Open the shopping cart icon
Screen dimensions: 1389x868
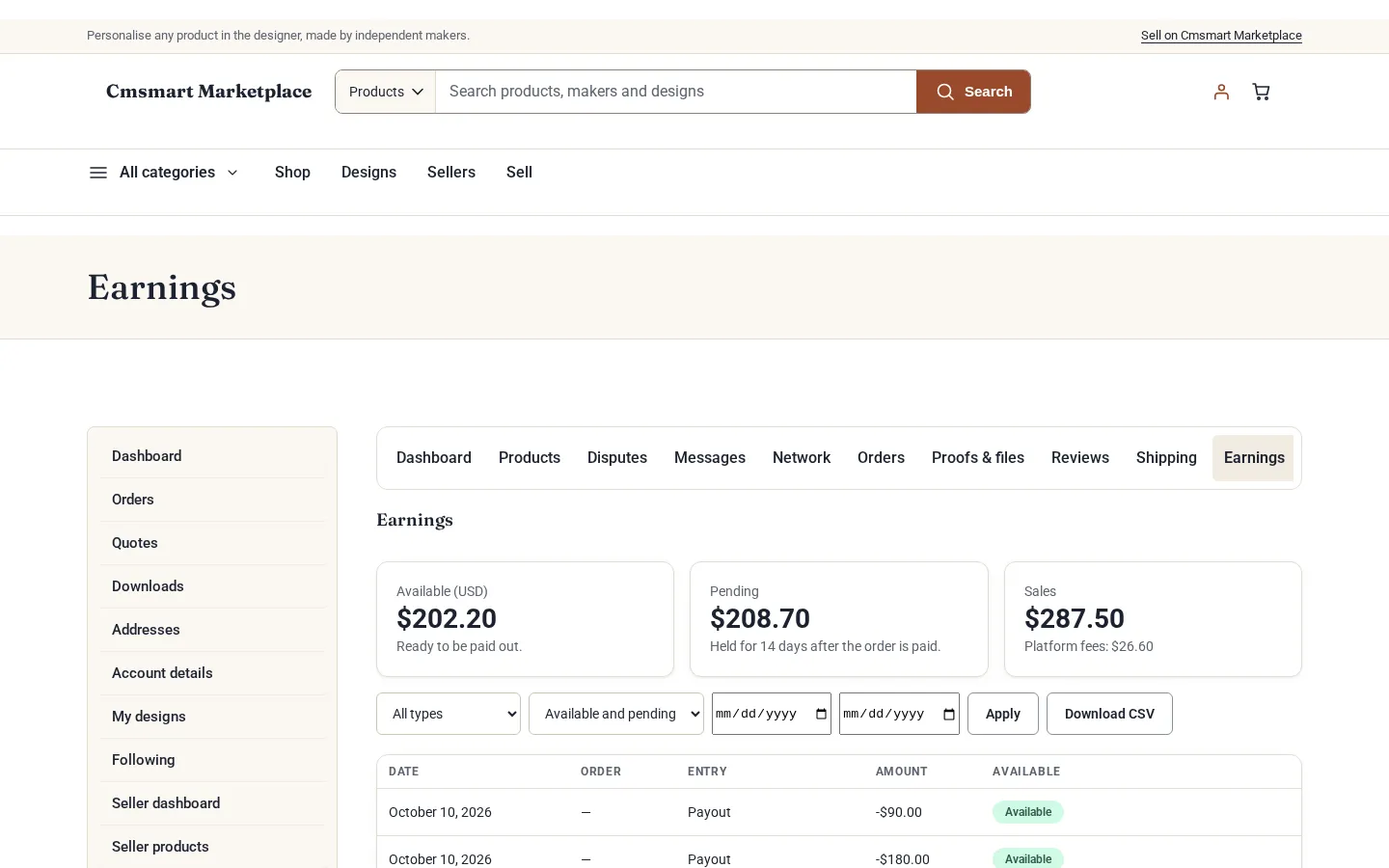tap(1261, 92)
